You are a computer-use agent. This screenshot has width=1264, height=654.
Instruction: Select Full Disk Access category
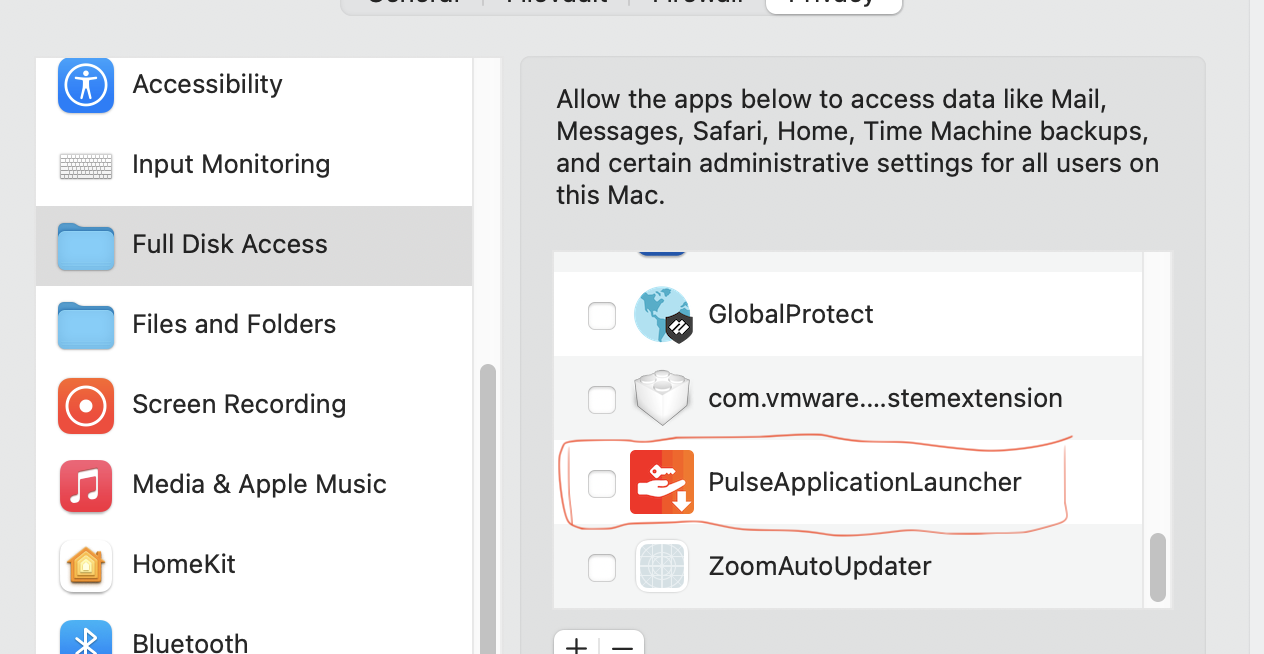pyautogui.click(x=254, y=245)
